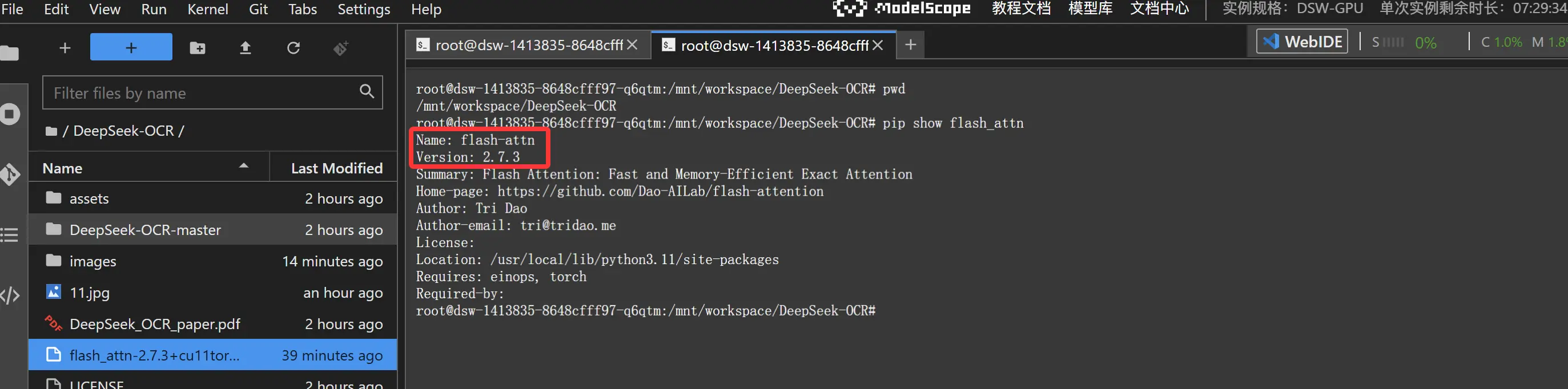Select the DeepSeek_OCR_paper.pdf file

pyautogui.click(x=155, y=324)
